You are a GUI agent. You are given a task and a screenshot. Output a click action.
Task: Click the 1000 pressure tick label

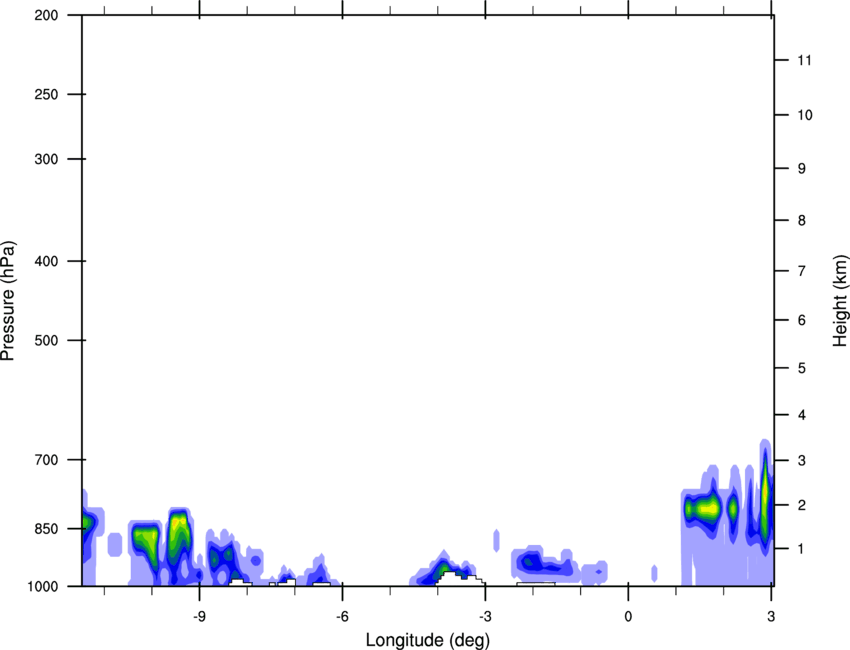click(x=43, y=587)
